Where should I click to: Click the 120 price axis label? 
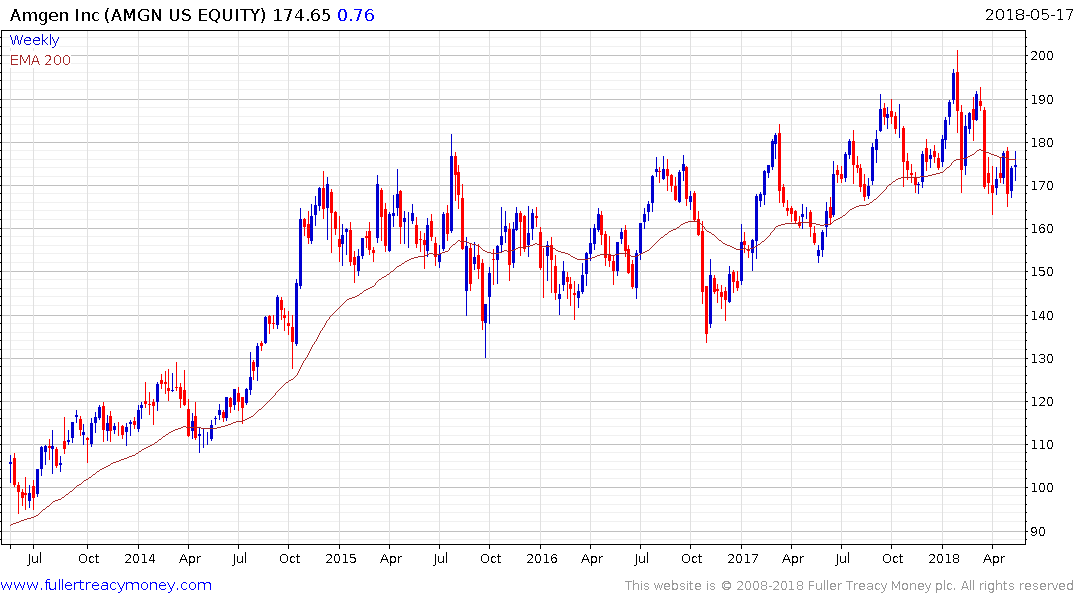point(1042,402)
